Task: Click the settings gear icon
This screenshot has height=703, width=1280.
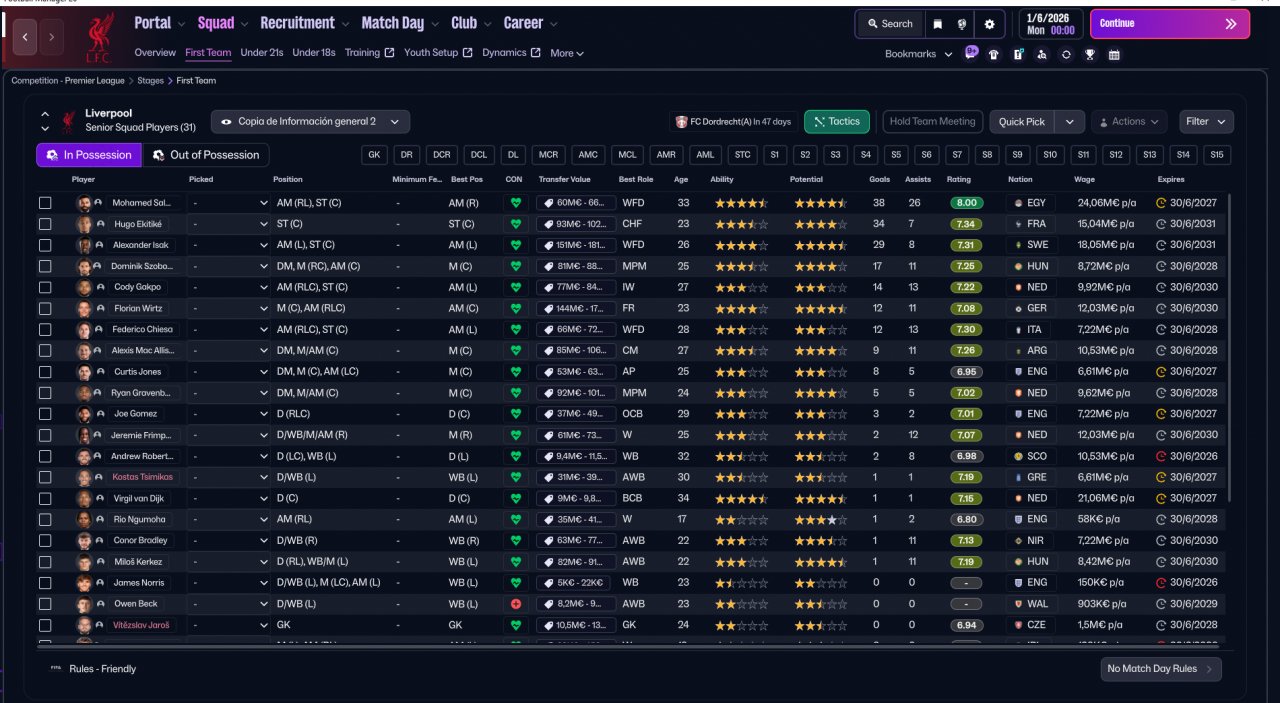Action: coord(989,24)
